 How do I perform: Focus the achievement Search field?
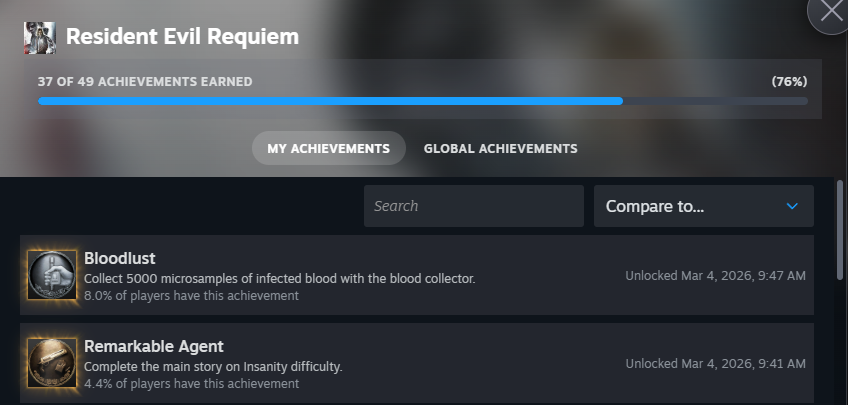[473, 206]
